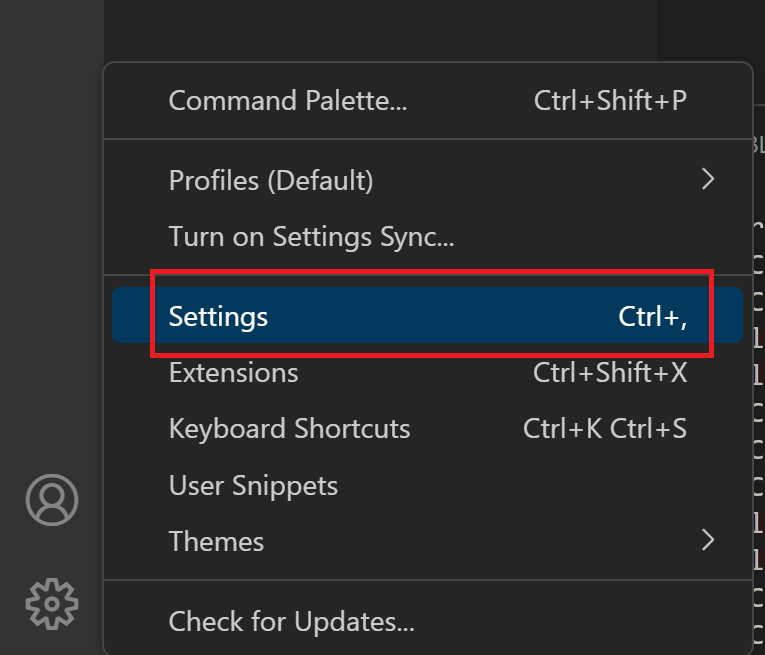Open the Command Palette menu entry
This screenshot has height=655, width=765.
288,101
